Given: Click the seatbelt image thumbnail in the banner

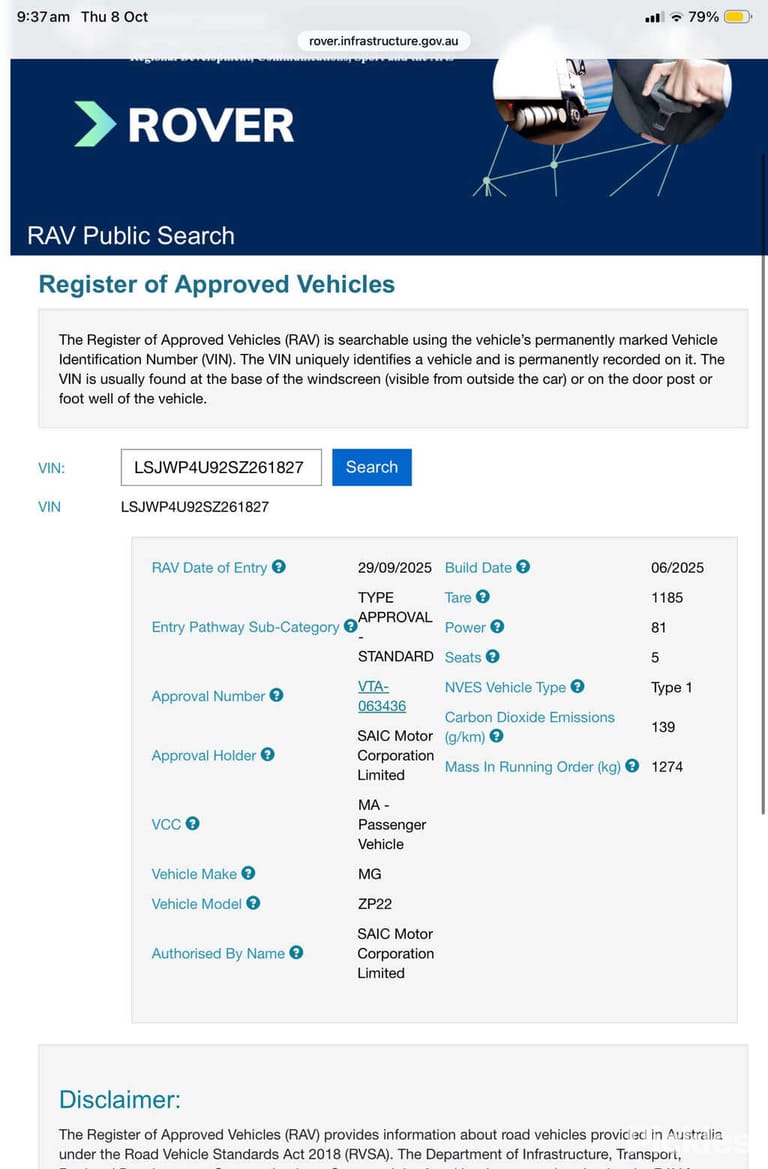Looking at the screenshot, I should 673,101.
